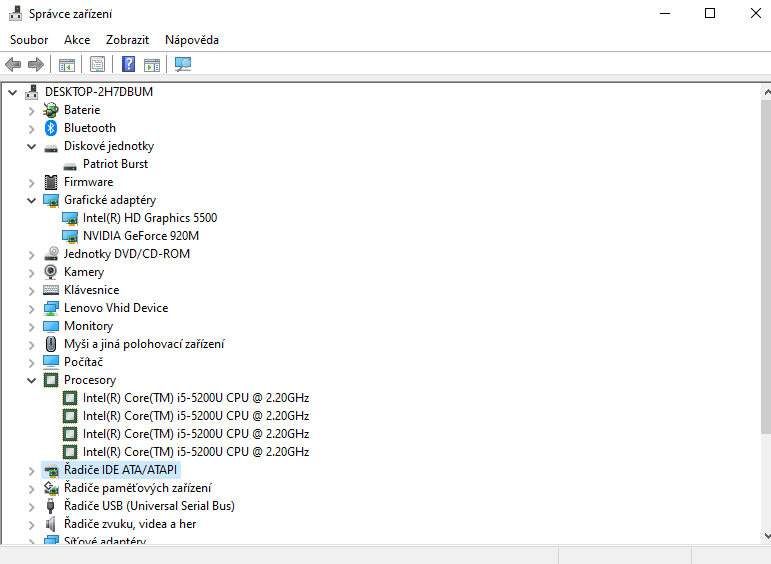Viewport: 771px width, 564px height.
Task: Expand the Bluetooth category
Action: 31,129
